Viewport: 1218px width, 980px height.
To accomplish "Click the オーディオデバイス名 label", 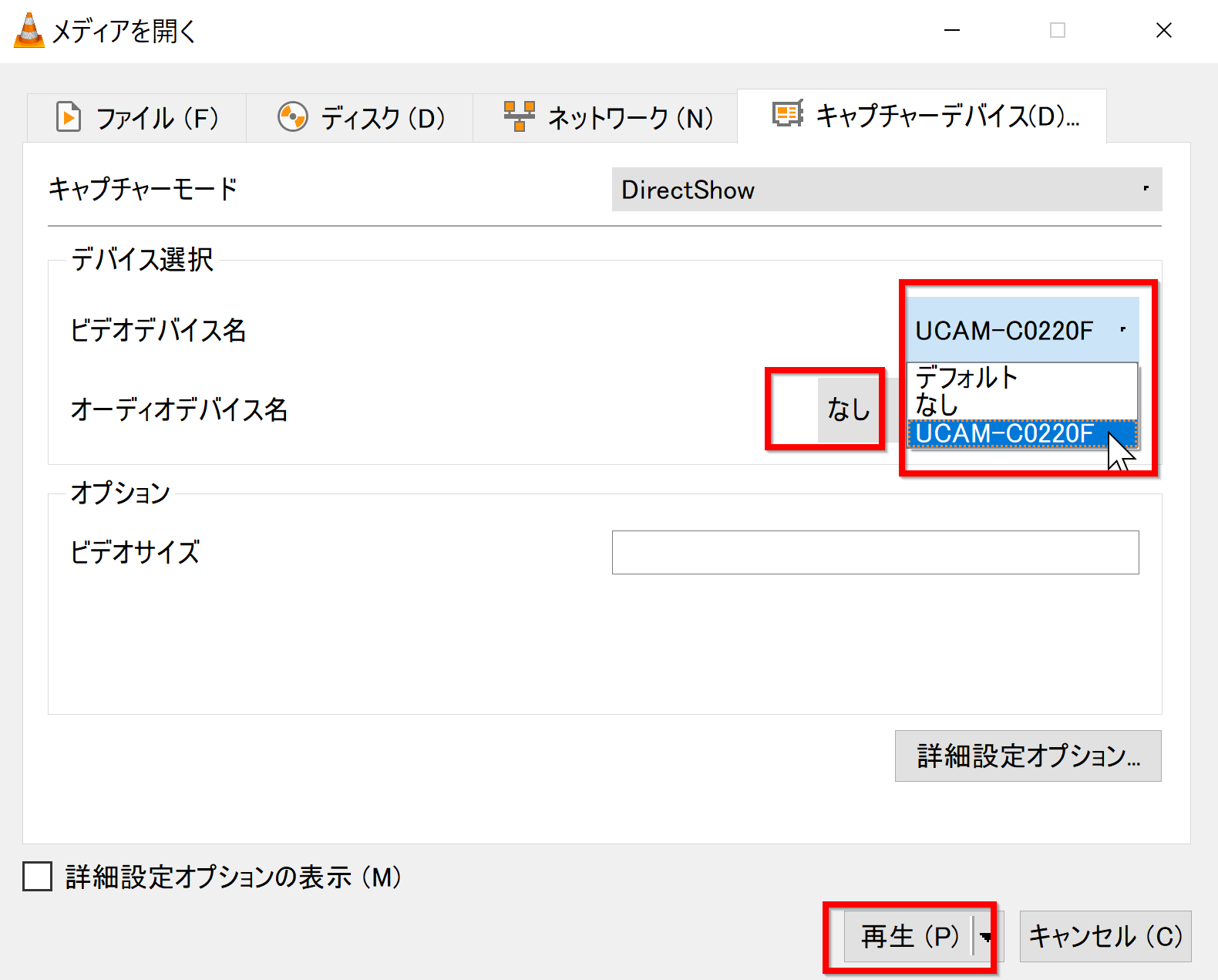I will pyautogui.click(x=179, y=409).
